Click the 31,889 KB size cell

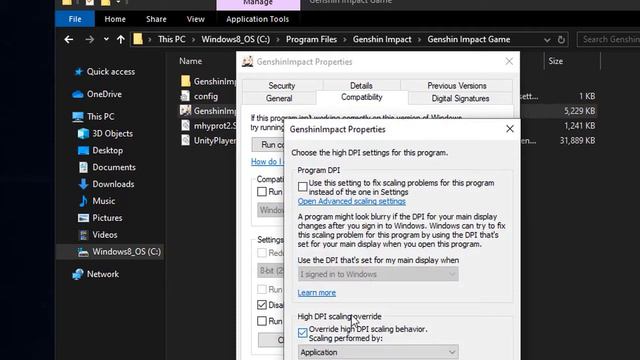click(x=577, y=141)
